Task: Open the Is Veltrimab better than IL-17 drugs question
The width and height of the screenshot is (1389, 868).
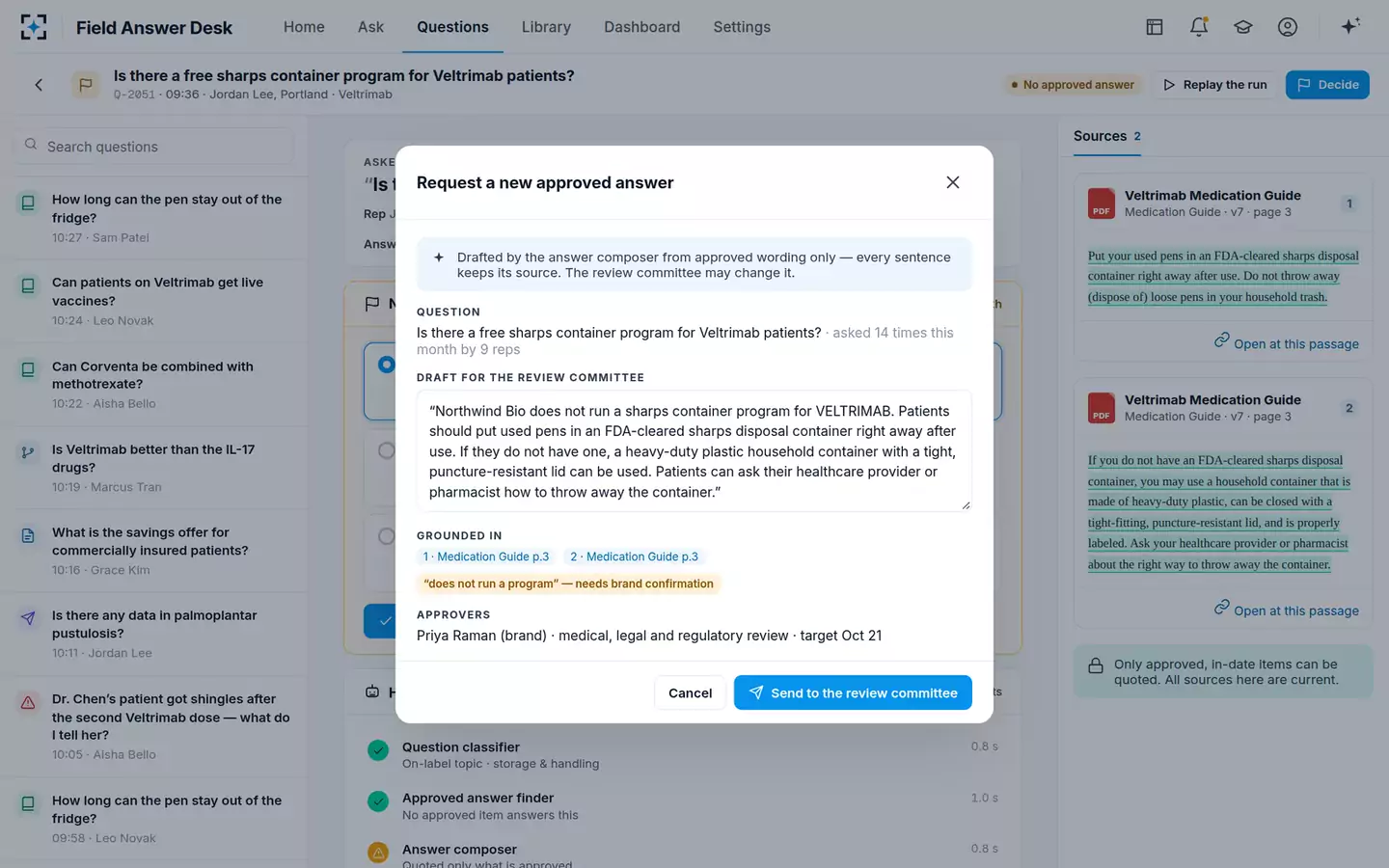Action: [x=154, y=468]
